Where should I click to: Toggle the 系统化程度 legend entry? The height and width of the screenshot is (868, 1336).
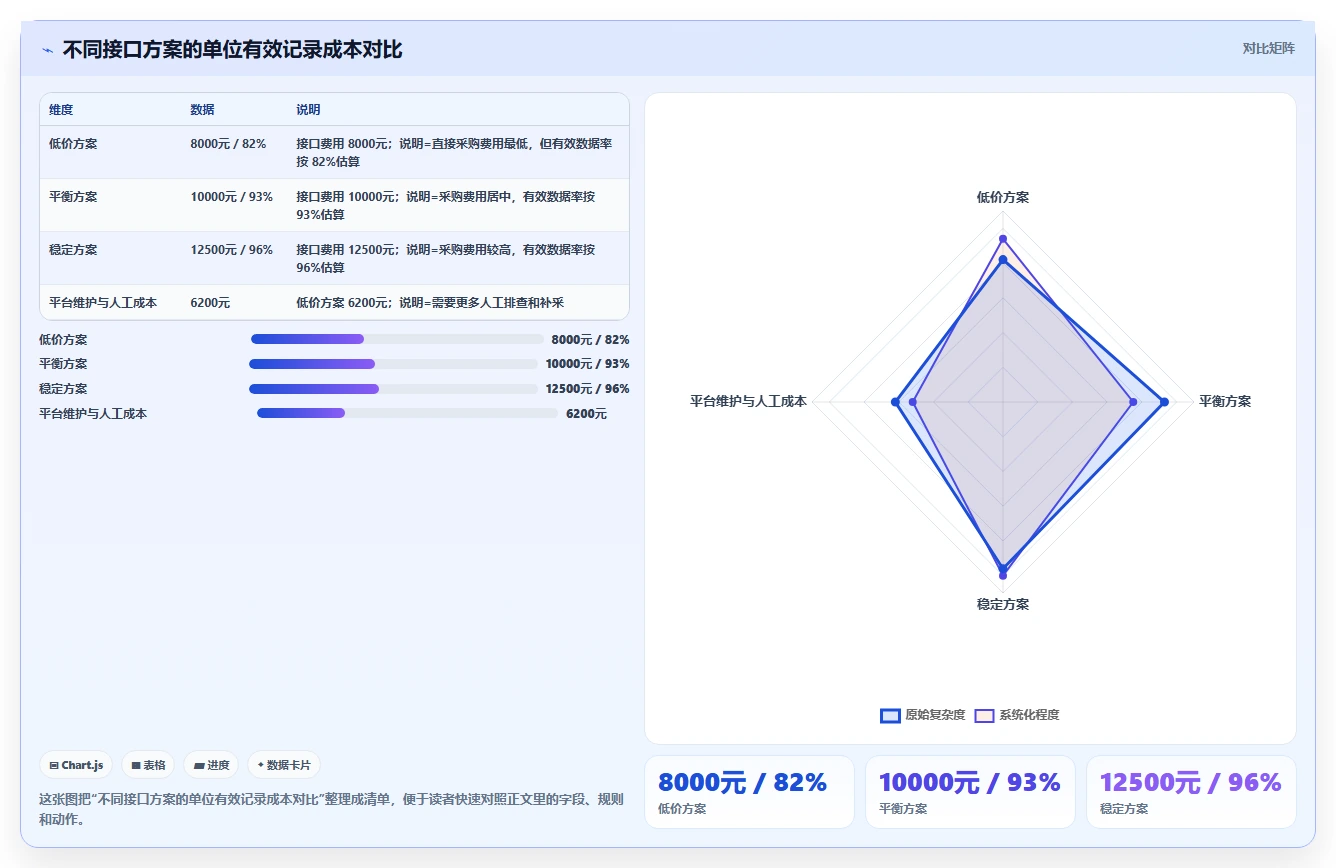click(x=1017, y=715)
